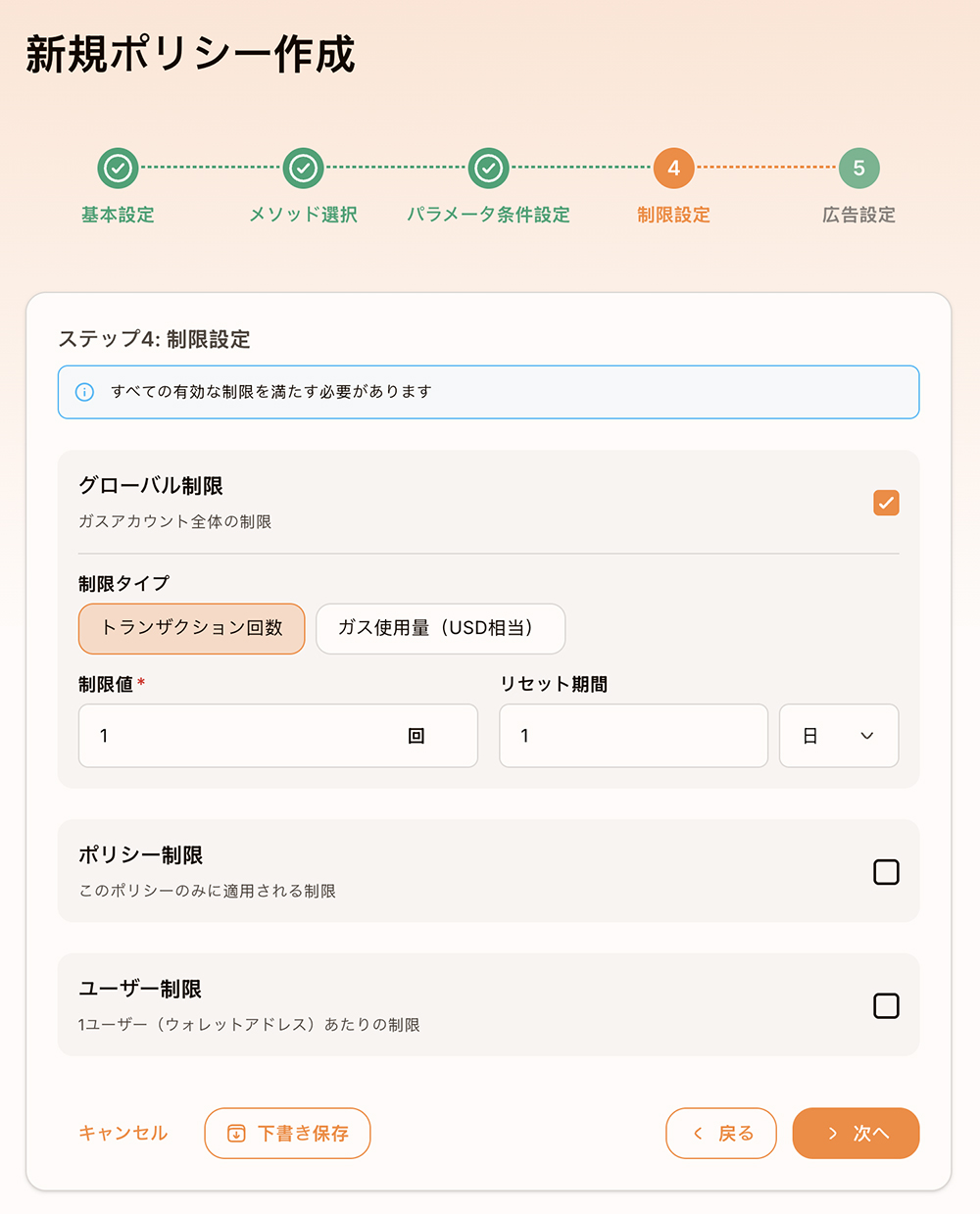Enable the ポリシー制限 checkbox
The image size is (980, 1214).
coord(886,872)
